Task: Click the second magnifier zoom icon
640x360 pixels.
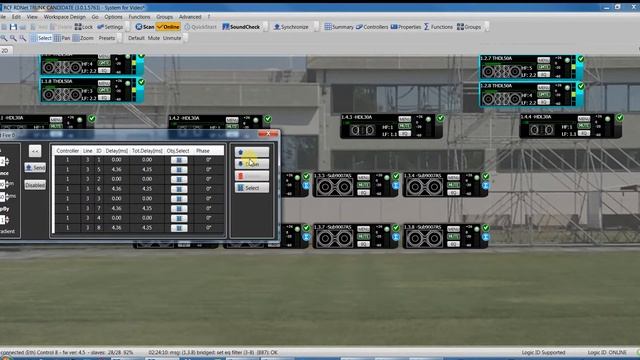Action: click(13, 38)
